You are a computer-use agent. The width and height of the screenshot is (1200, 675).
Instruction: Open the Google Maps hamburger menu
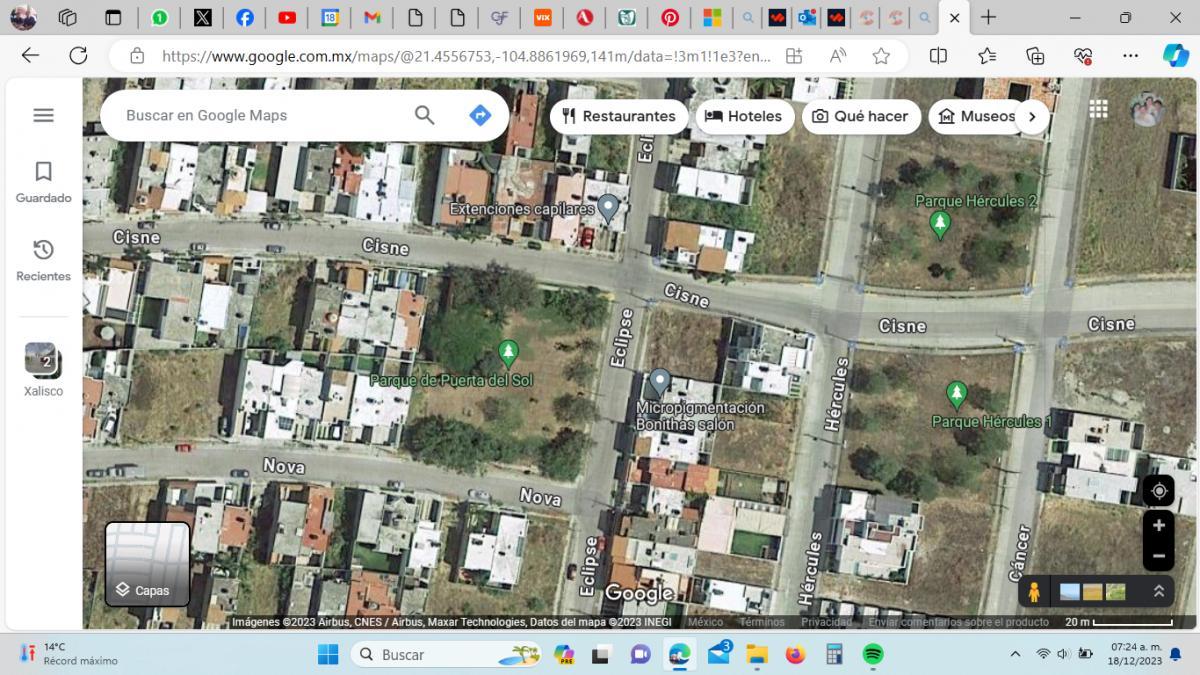coord(43,115)
